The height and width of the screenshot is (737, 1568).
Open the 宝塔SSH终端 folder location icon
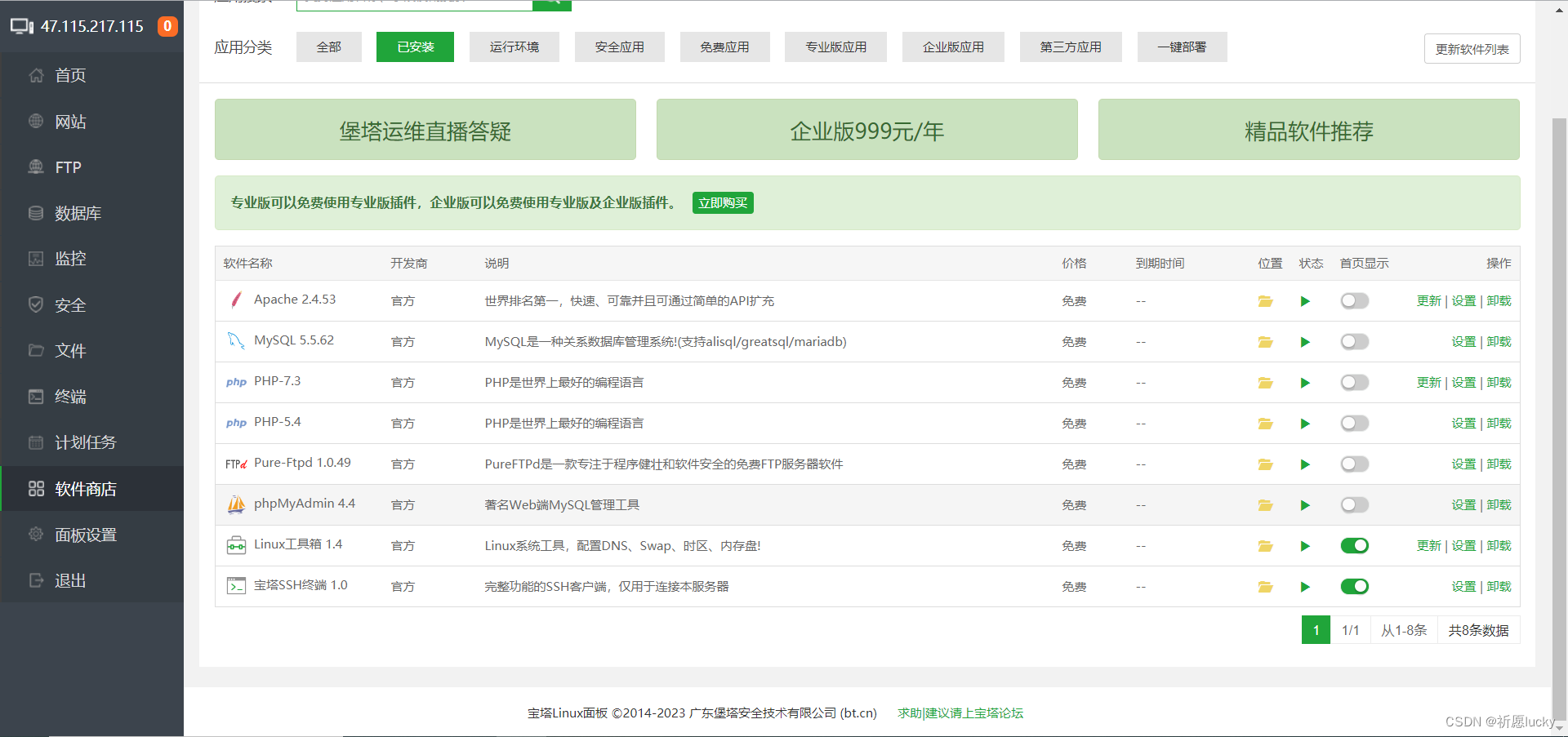(1265, 587)
